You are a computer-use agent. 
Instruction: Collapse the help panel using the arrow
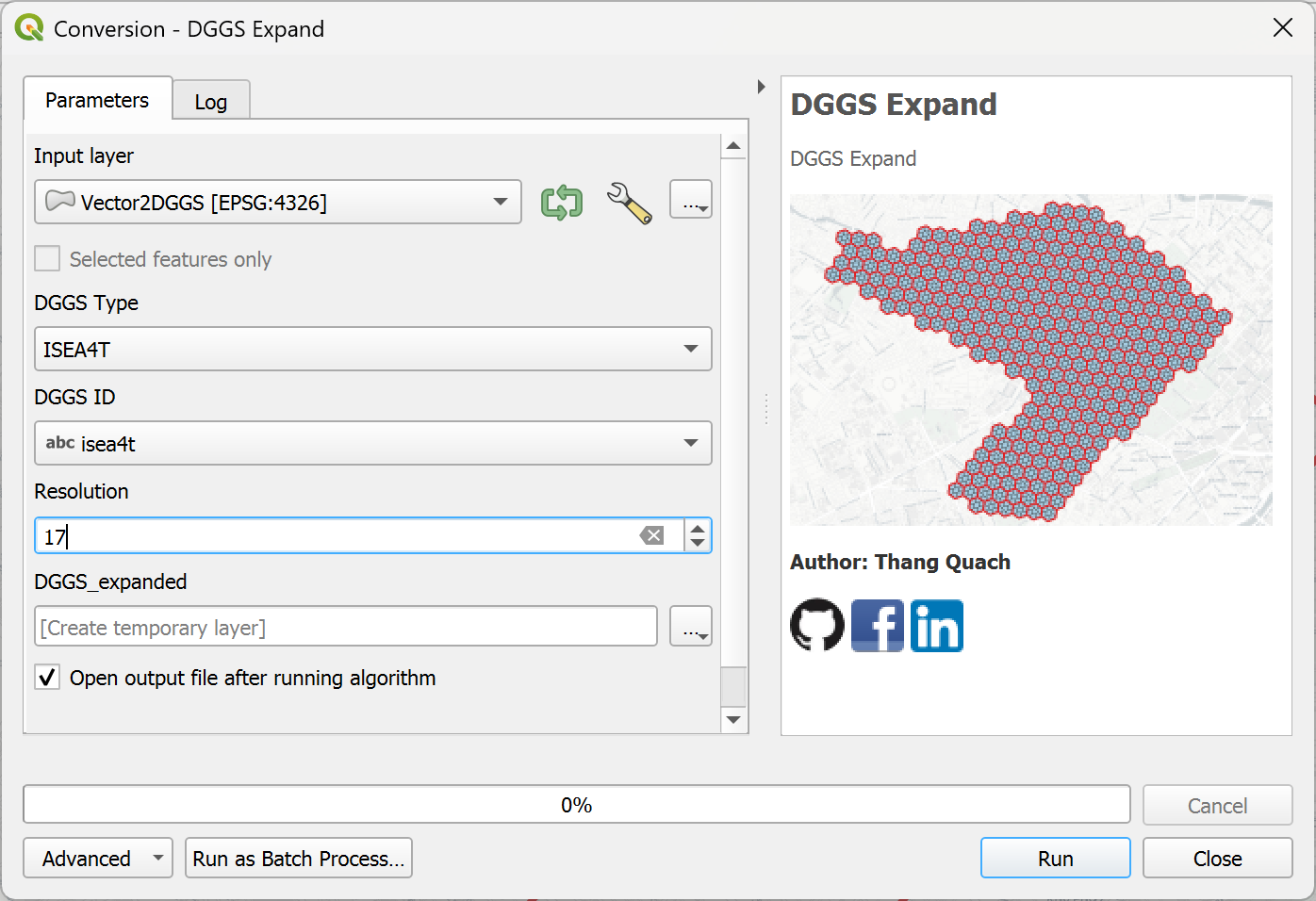[762, 87]
